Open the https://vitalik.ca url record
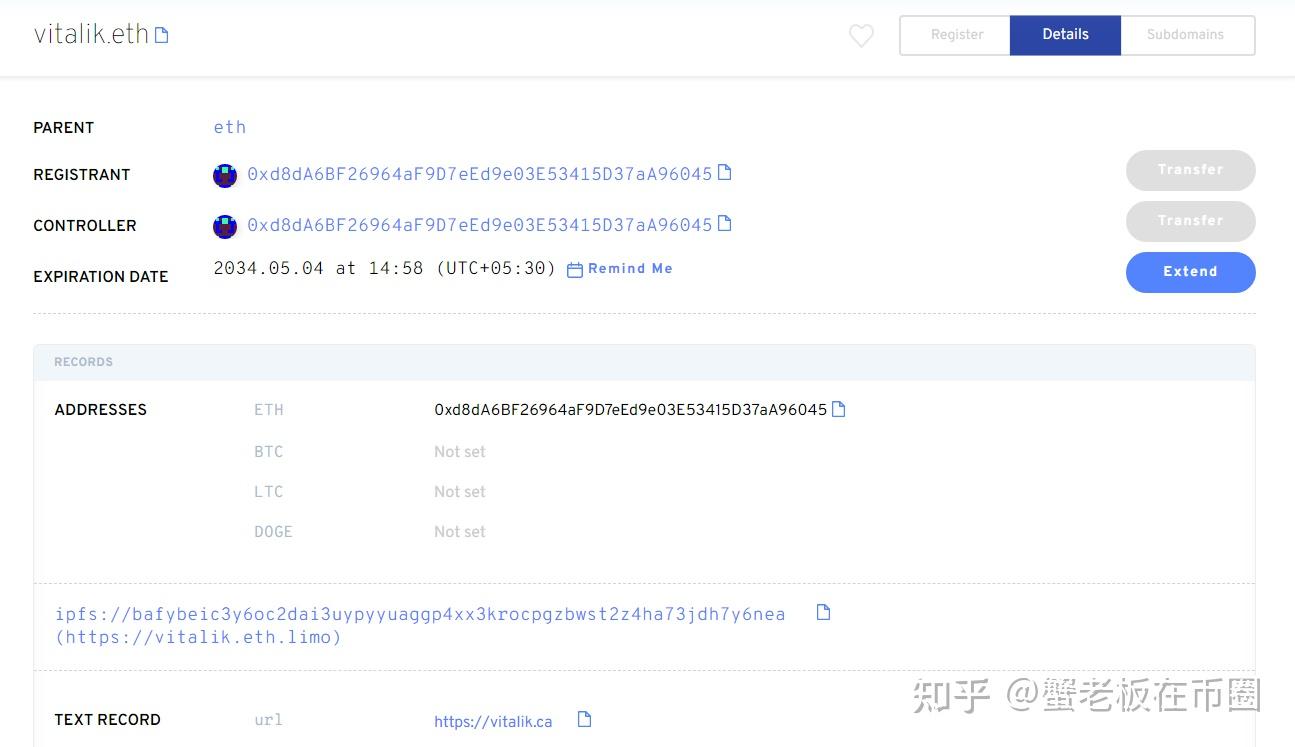 pos(493,721)
